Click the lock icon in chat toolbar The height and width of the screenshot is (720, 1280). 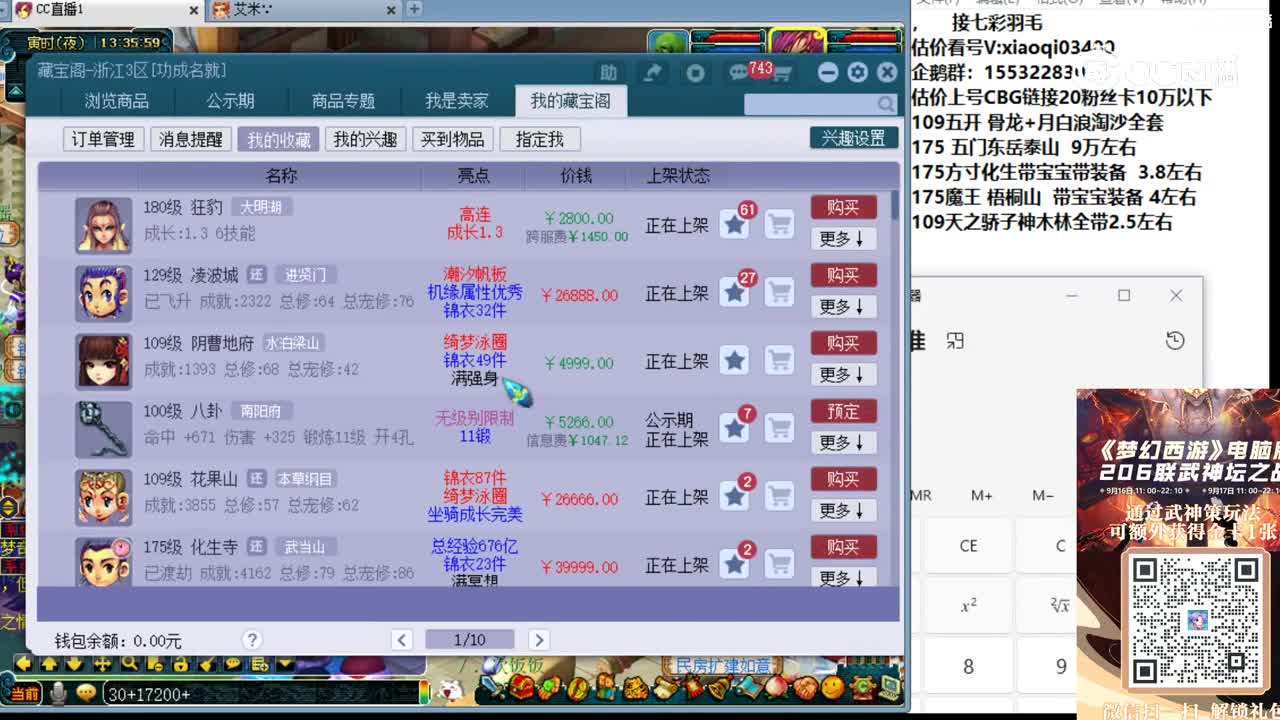coord(181,664)
